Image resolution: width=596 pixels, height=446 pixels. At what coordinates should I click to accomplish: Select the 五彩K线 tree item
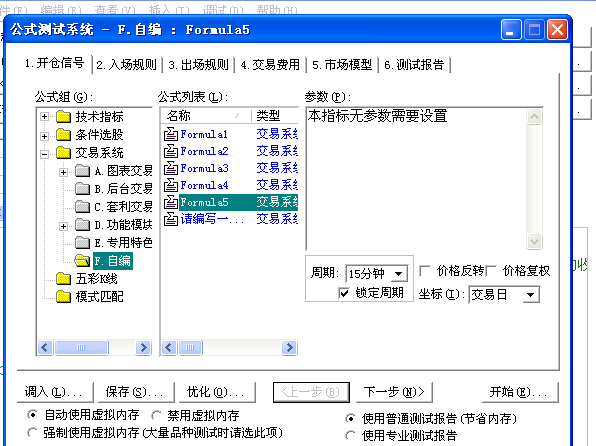click(97, 279)
